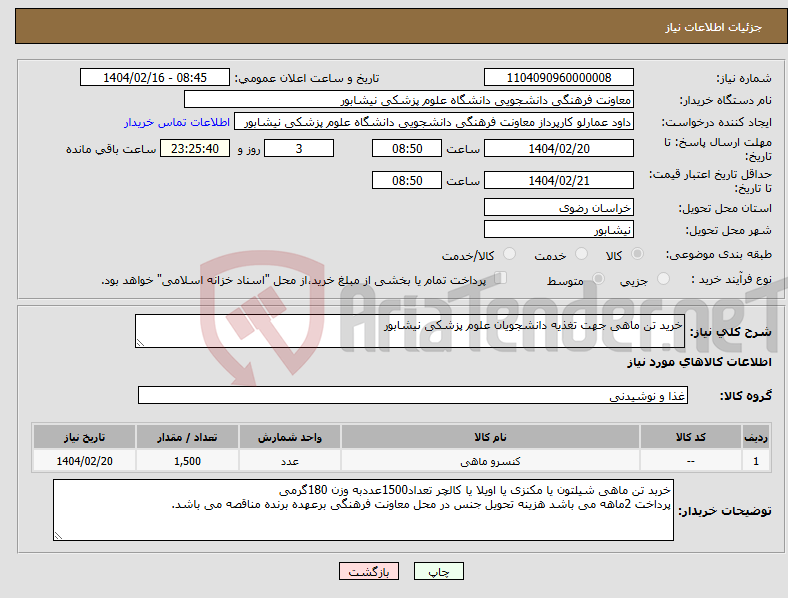Screen dimensions: 788x598
Task: Select the خدمت radio button
Action: 581,254
